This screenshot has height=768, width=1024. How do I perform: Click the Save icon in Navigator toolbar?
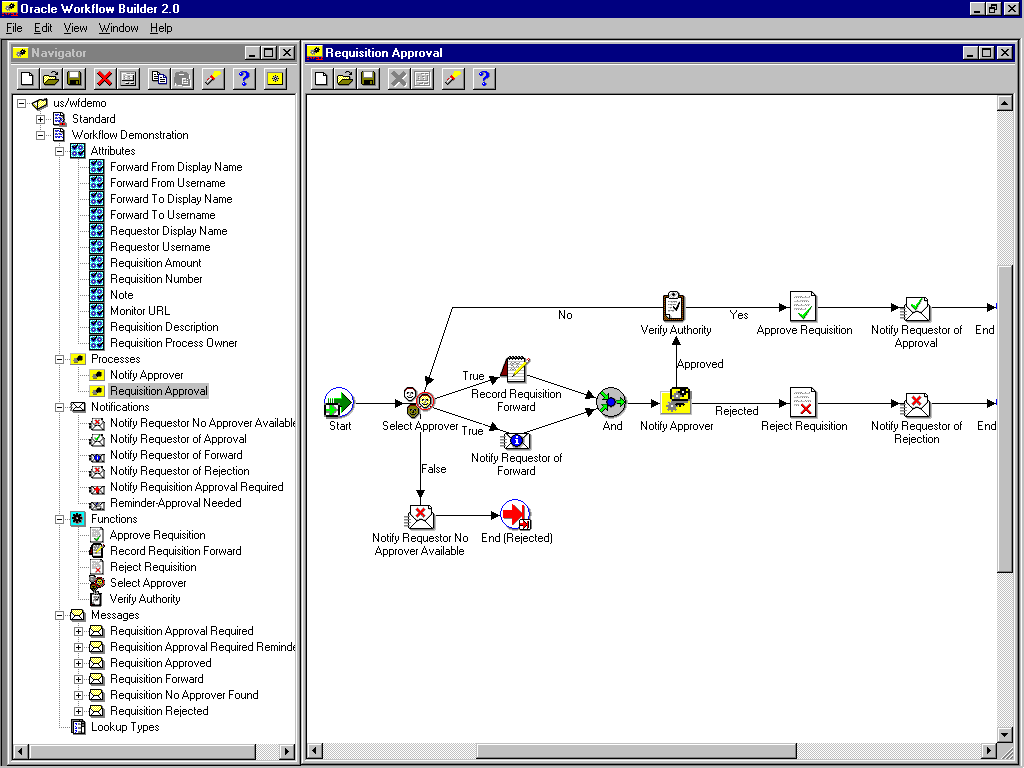click(x=74, y=79)
